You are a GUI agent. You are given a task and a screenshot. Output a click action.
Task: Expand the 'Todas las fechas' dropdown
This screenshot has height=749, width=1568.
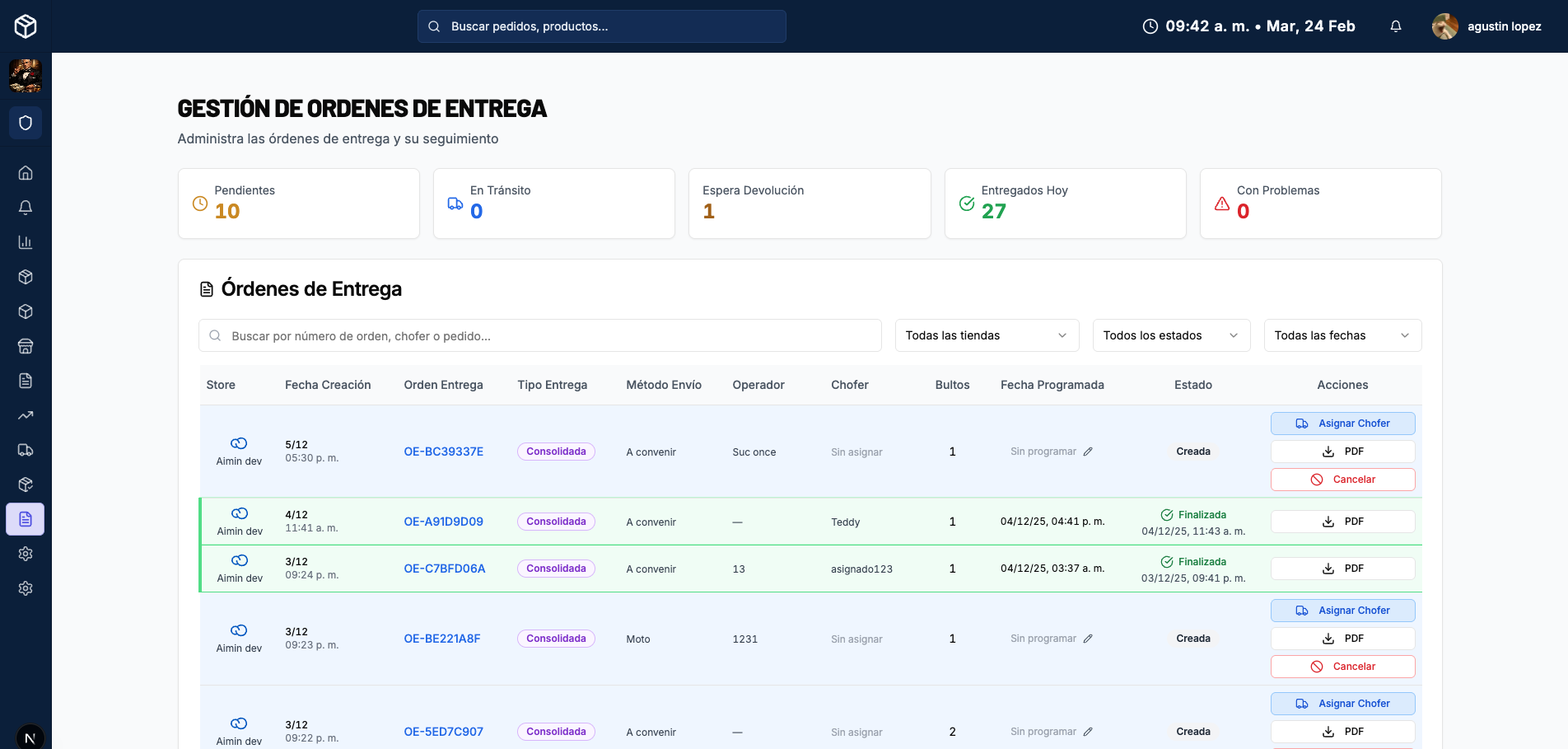[1342, 335]
